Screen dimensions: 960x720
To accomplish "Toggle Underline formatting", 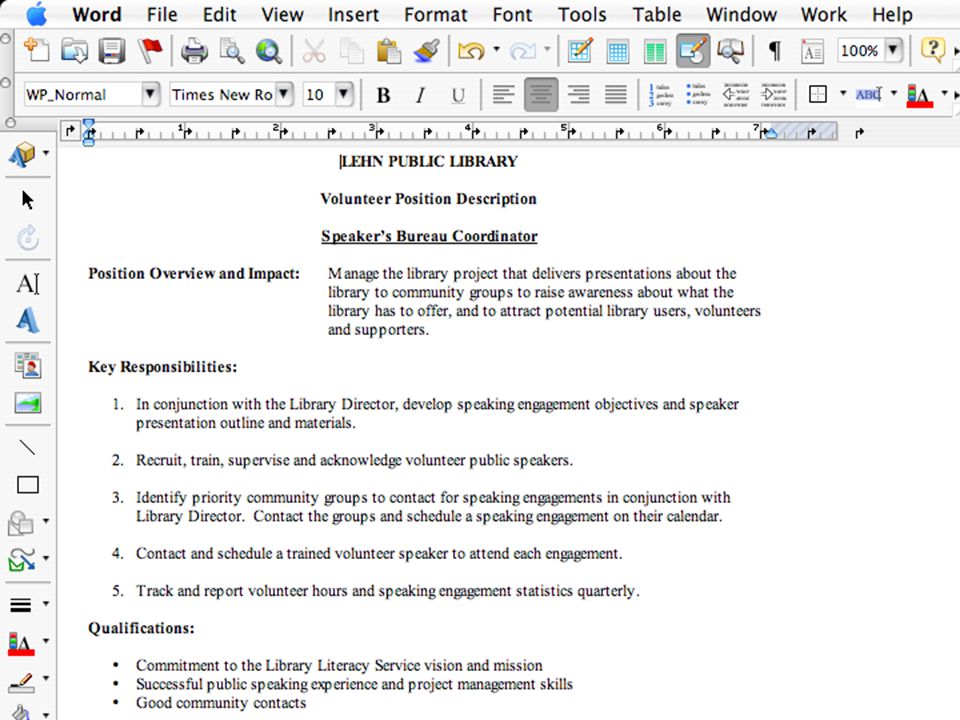I will [458, 95].
